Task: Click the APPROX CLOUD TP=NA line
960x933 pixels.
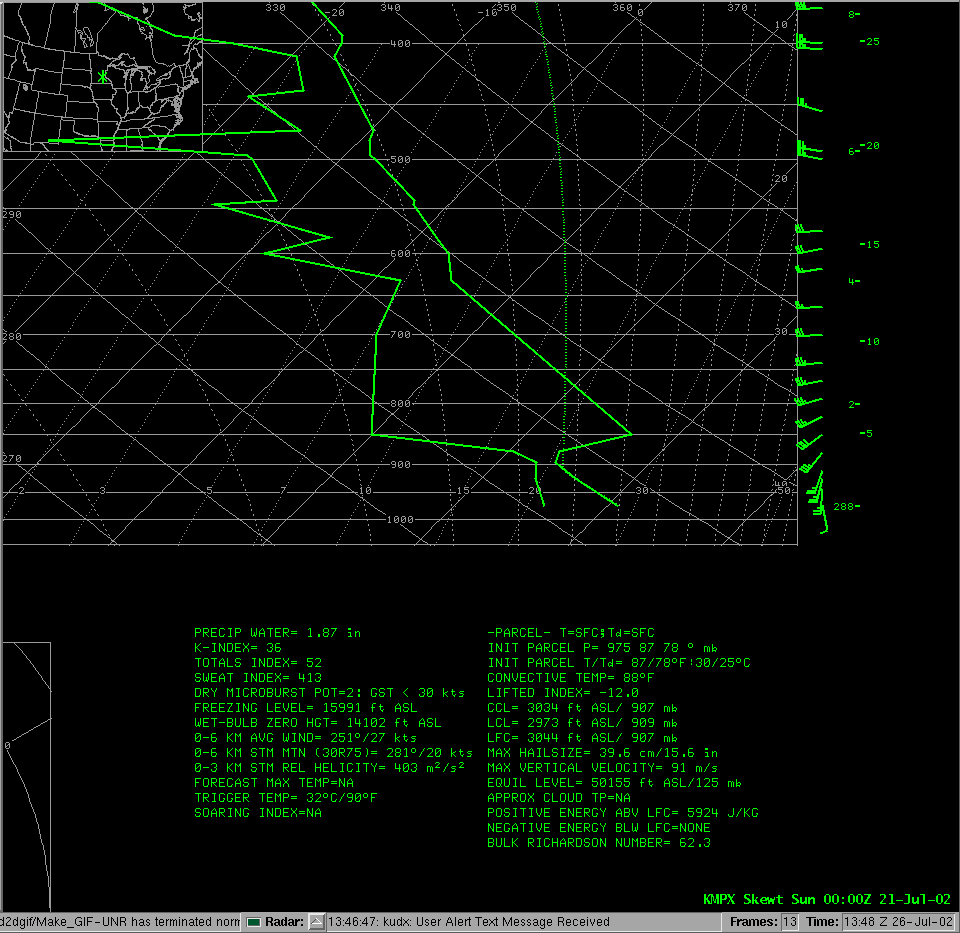Action: click(x=559, y=798)
